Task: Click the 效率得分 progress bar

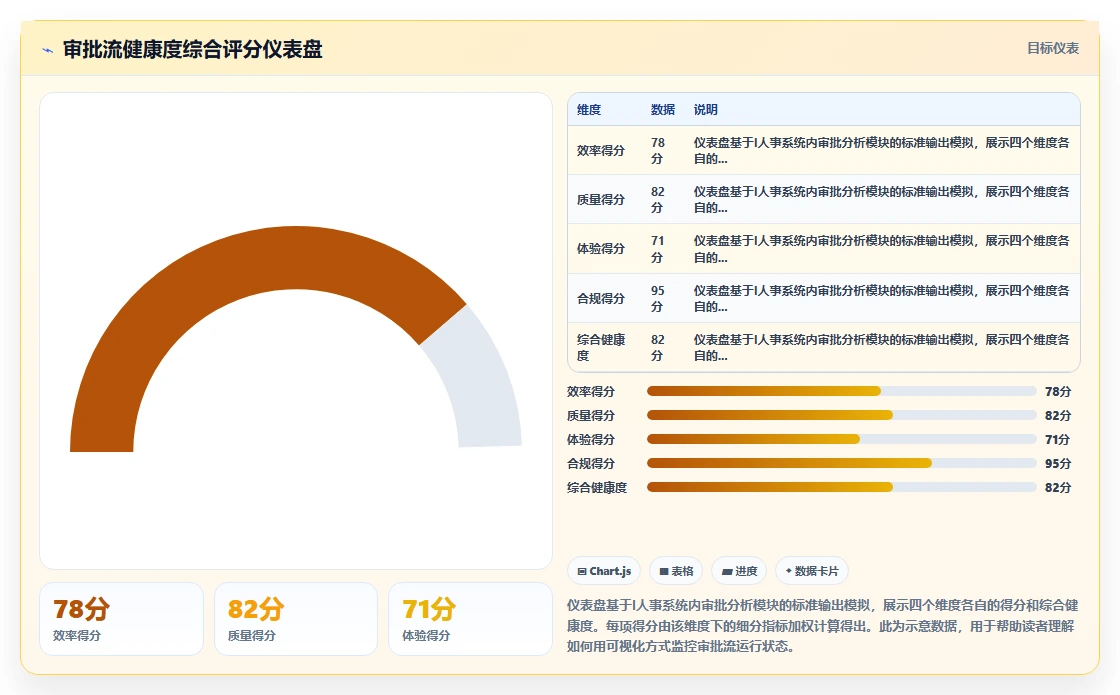Action: (841, 391)
